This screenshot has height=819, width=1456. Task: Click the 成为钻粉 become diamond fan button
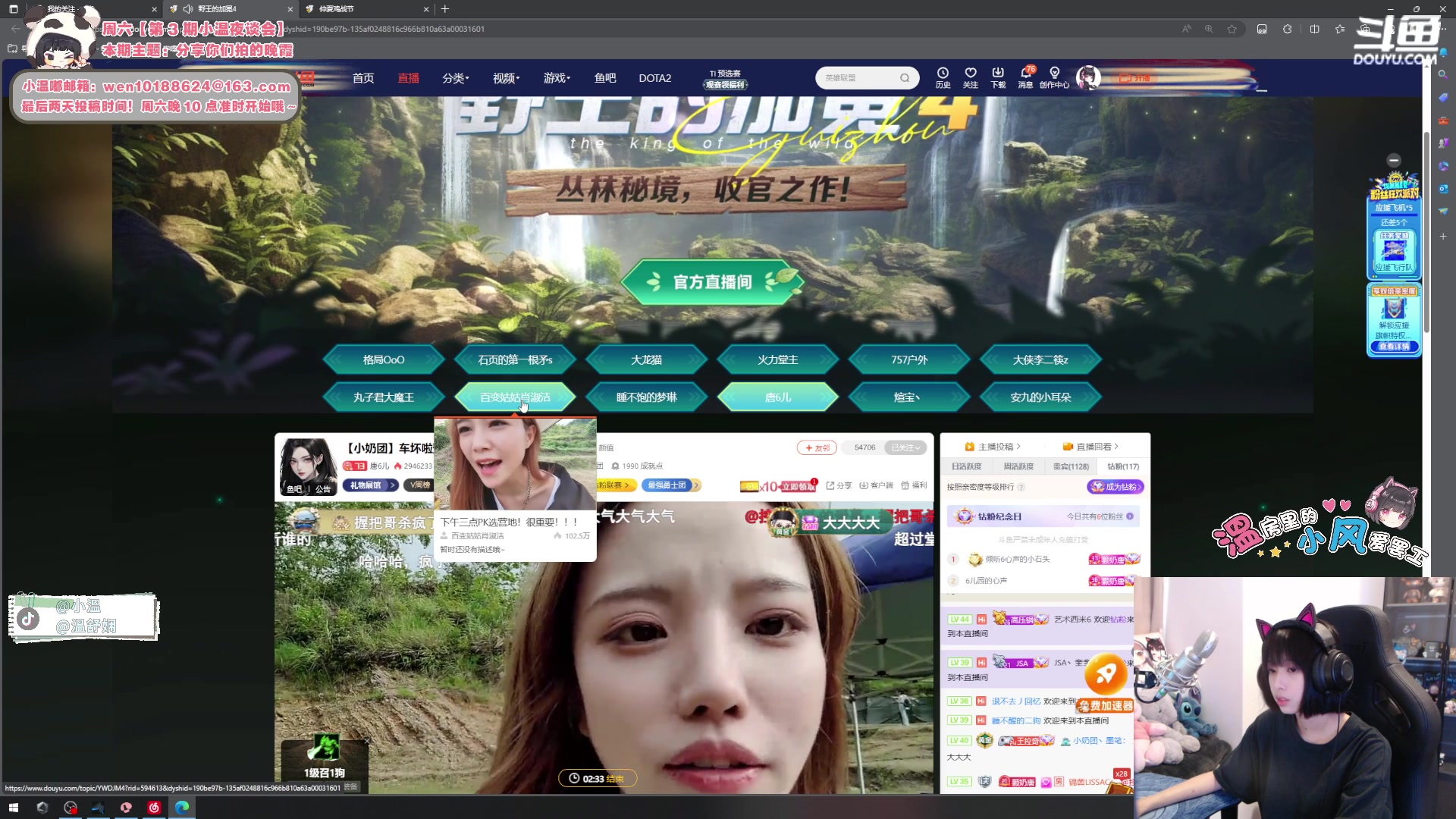point(1116,487)
